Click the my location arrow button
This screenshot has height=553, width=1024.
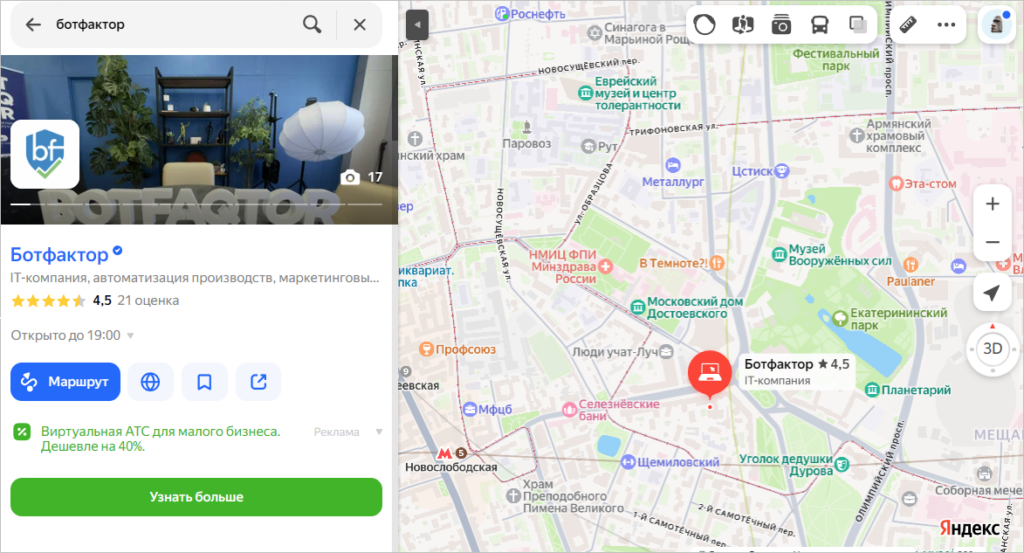[992, 293]
